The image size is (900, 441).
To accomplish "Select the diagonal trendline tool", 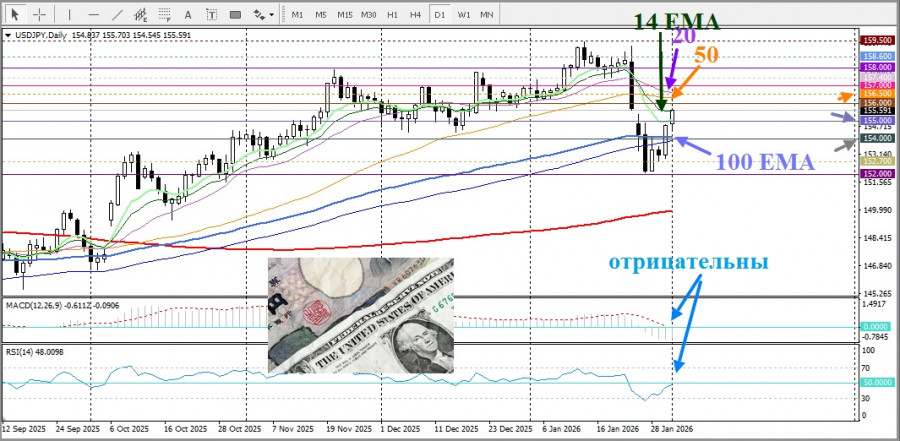I will 117,15.
